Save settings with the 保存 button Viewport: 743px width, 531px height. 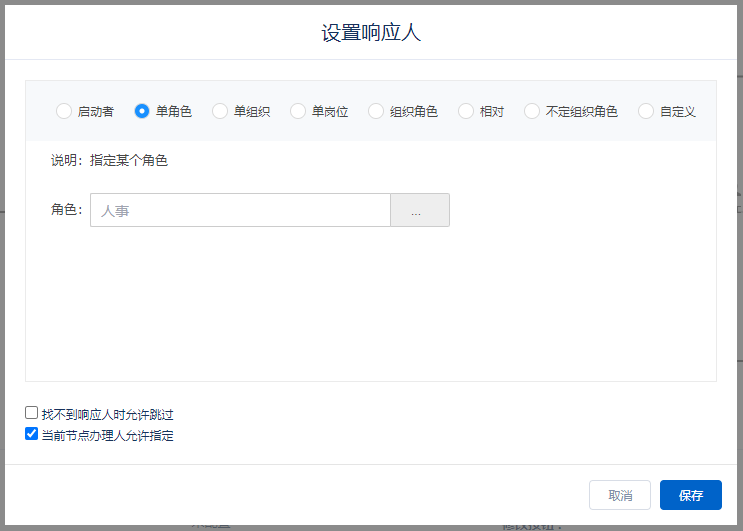(x=690, y=495)
